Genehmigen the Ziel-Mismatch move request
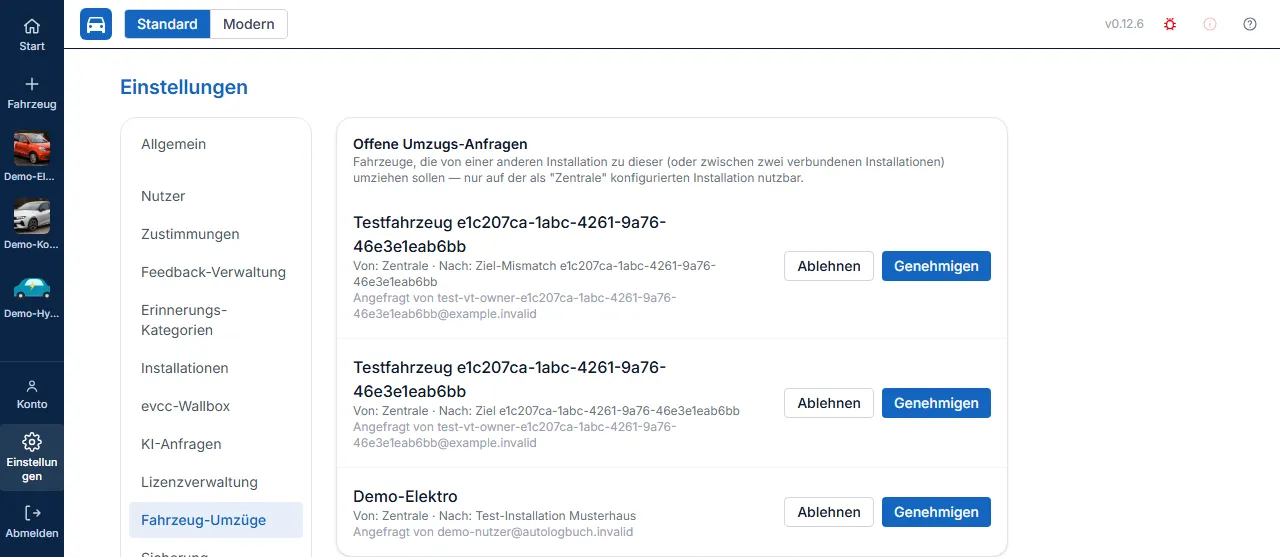 [x=936, y=266]
